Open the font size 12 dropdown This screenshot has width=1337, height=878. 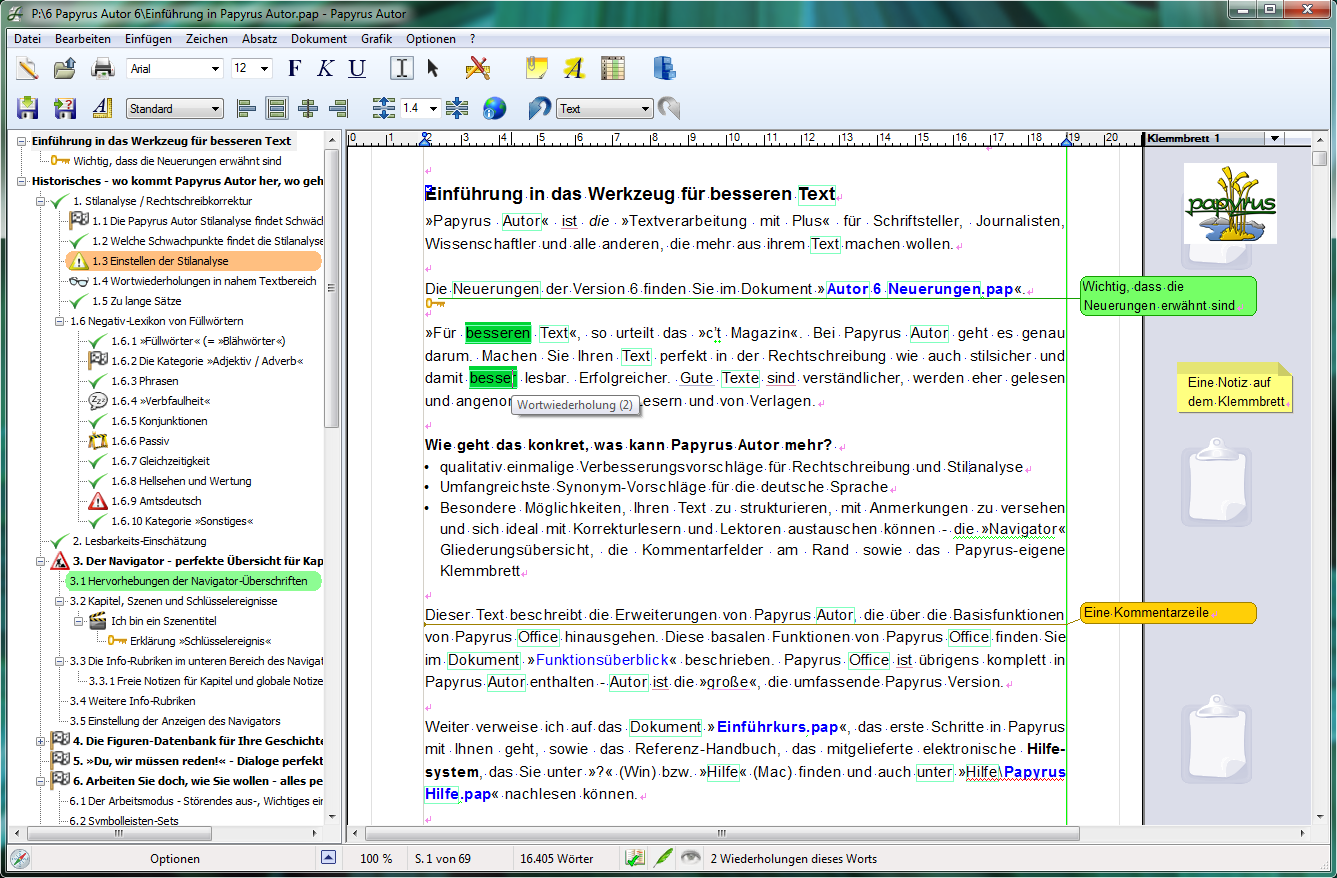[x=265, y=69]
